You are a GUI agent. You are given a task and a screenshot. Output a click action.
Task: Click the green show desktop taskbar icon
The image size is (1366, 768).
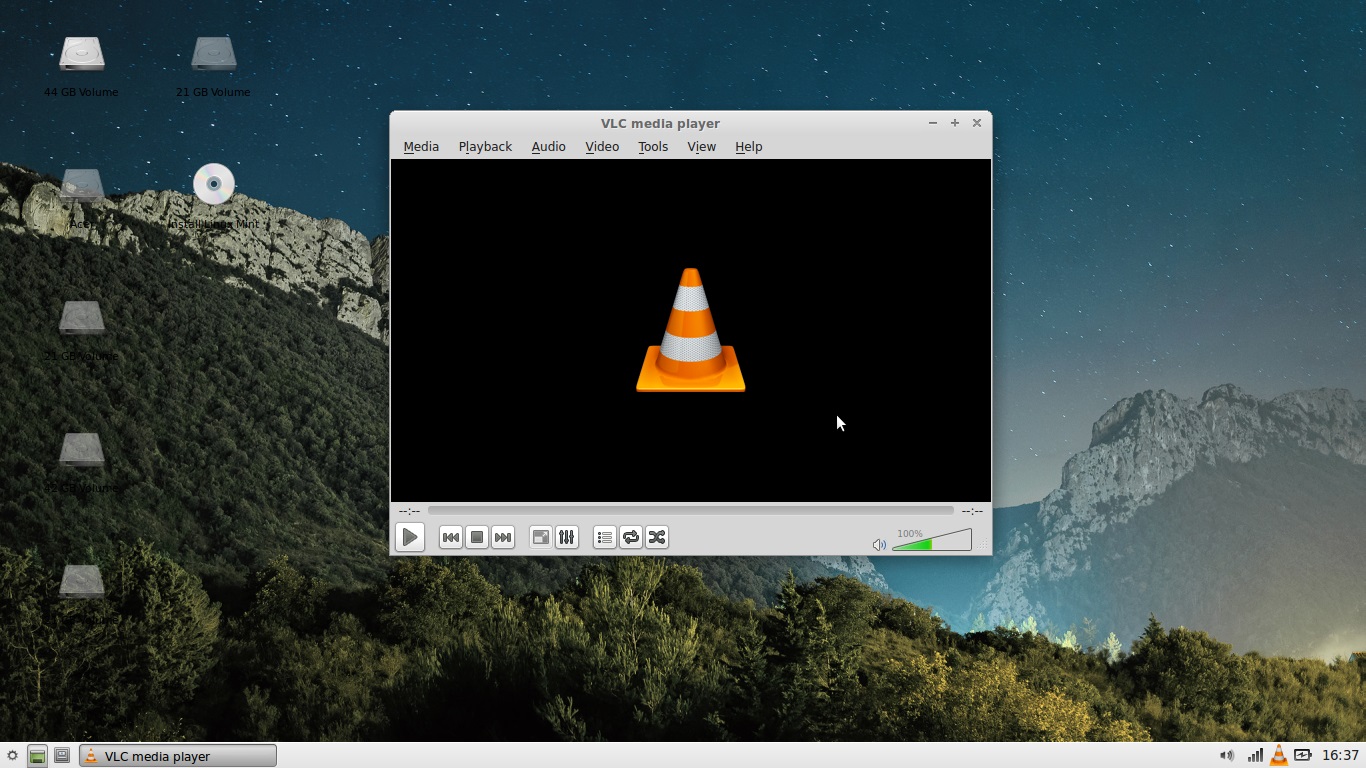(37, 756)
